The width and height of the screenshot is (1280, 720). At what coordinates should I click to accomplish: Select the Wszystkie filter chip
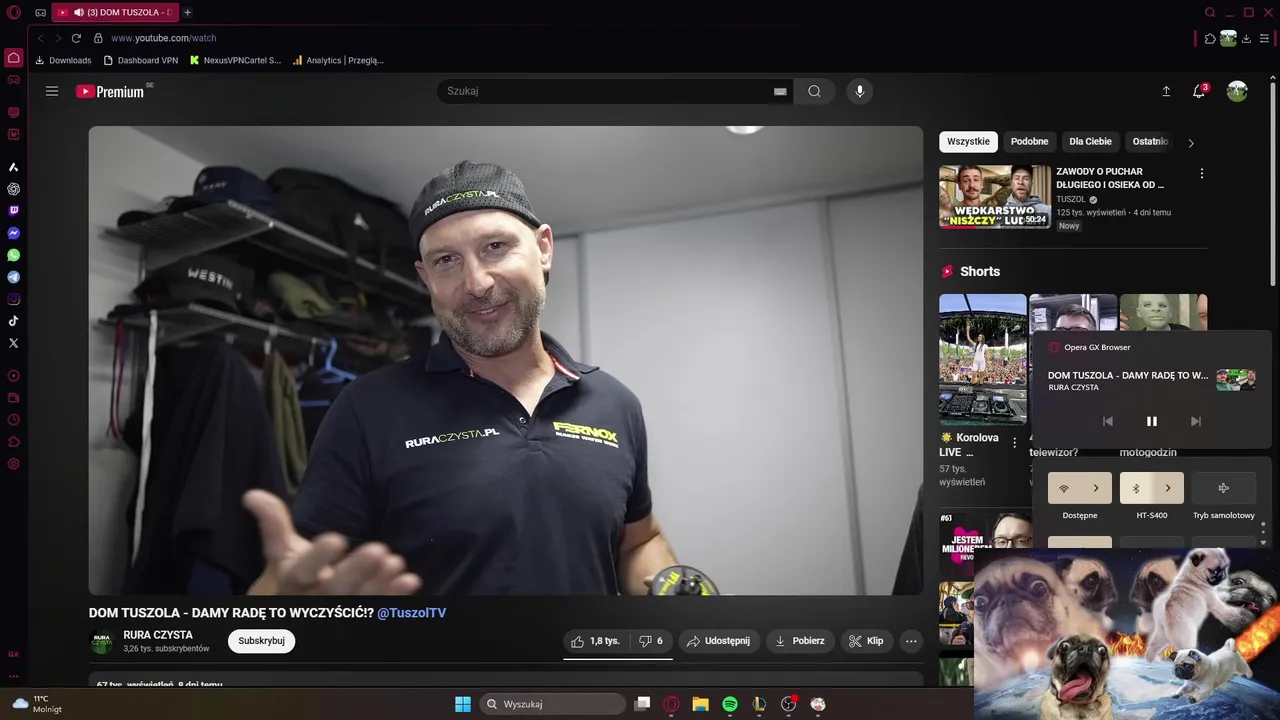968,142
